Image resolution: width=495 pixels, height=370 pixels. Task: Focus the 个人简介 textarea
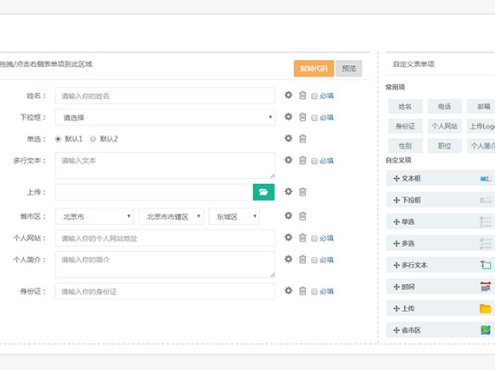165,264
